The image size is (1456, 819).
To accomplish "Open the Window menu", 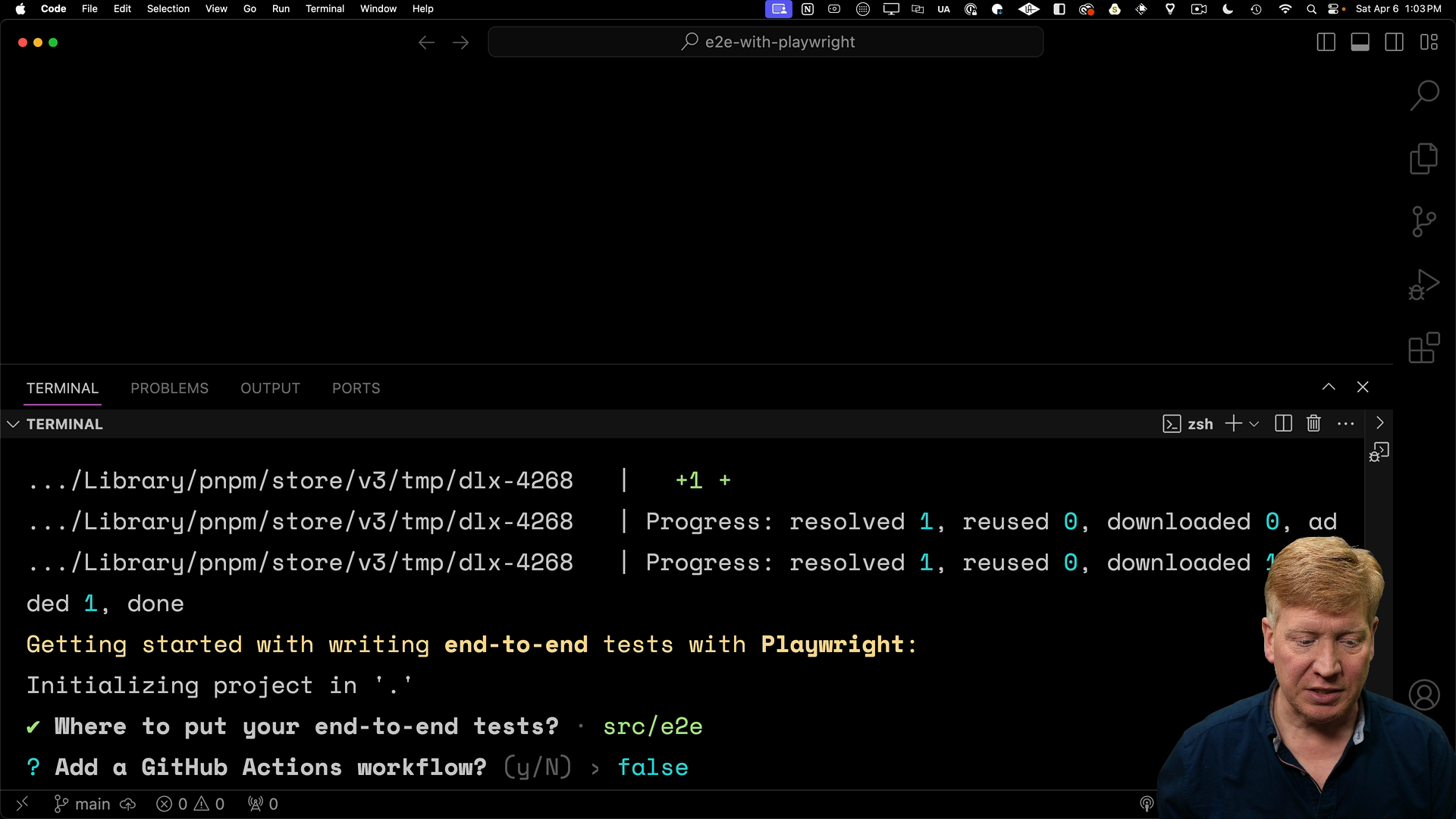I will [378, 9].
